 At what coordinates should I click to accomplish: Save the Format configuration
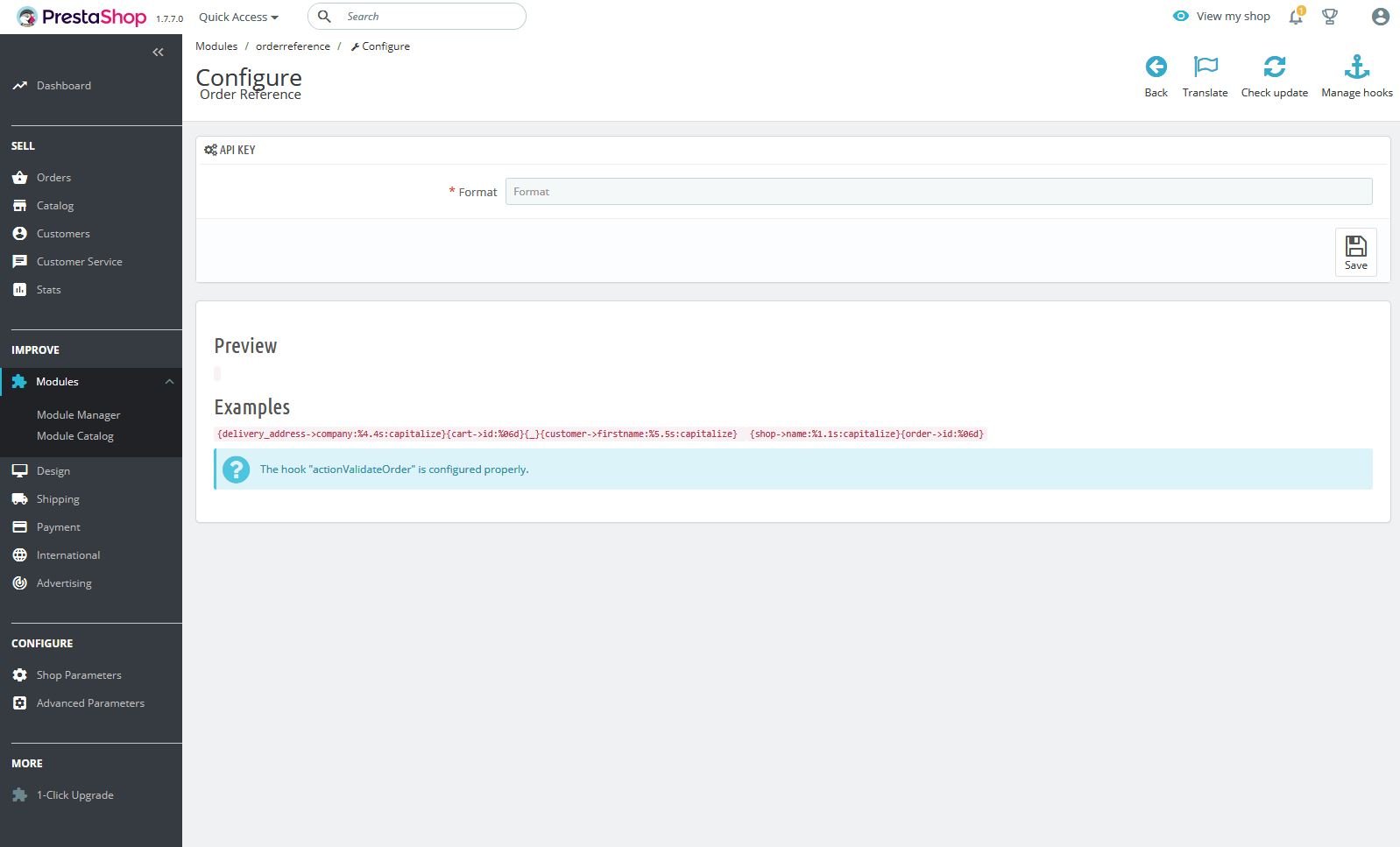point(1355,252)
